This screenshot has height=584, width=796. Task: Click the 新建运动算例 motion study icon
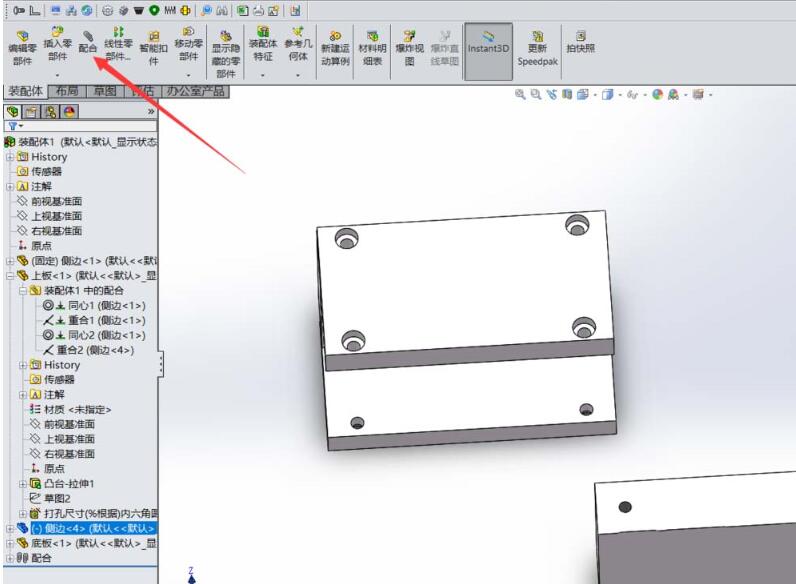point(335,45)
